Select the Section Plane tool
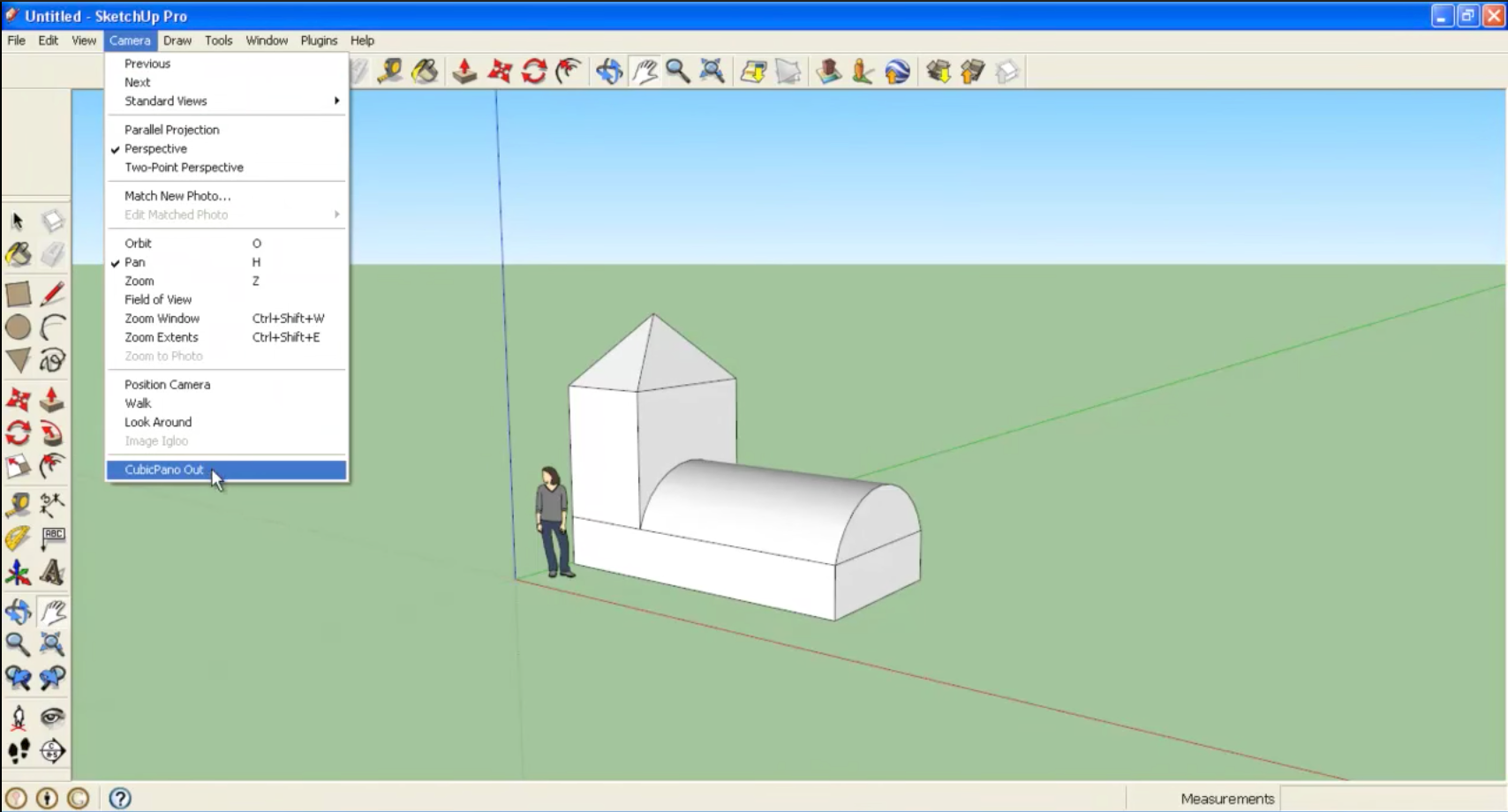 (x=52, y=751)
